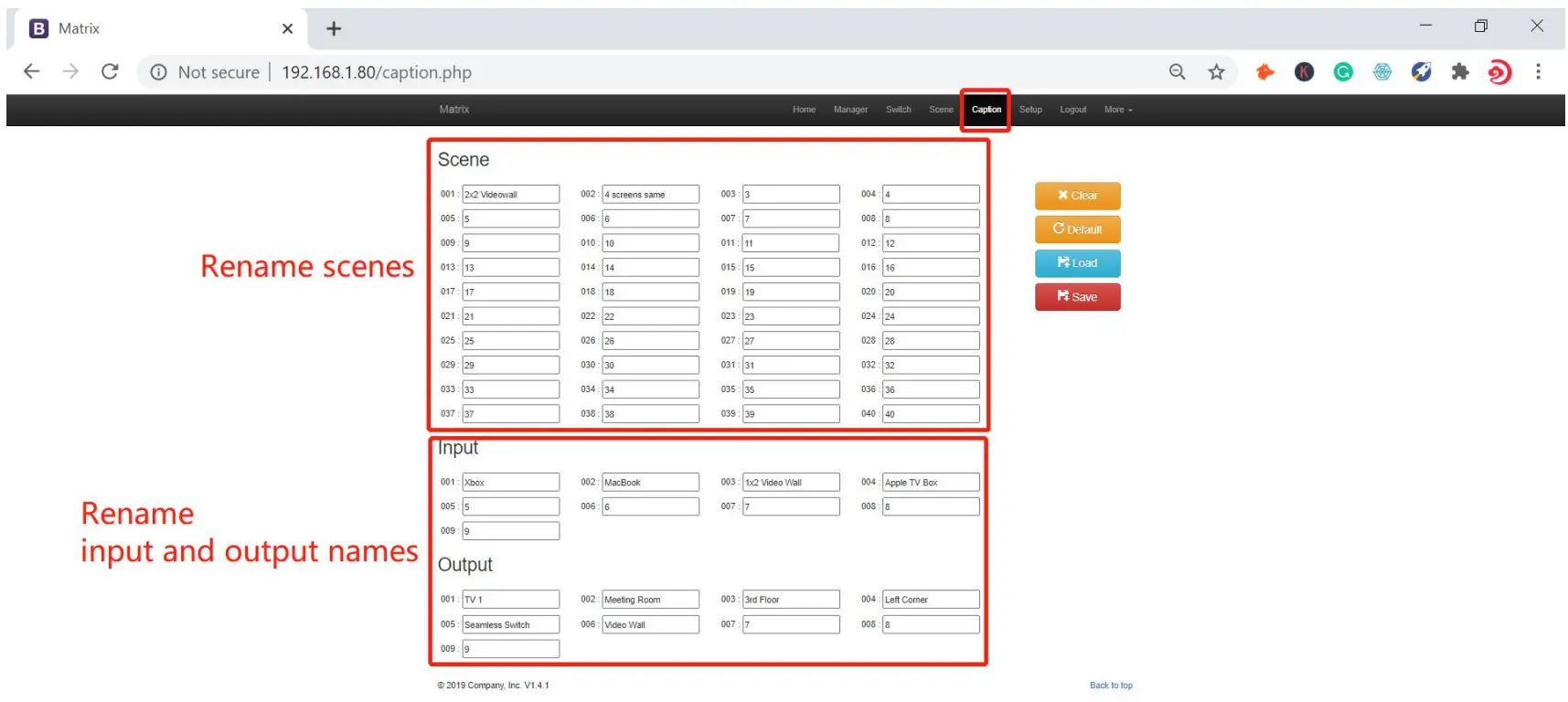Viewport: 1568px width, 702px height.
Task: Go to the Scene page
Action: (x=941, y=110)
